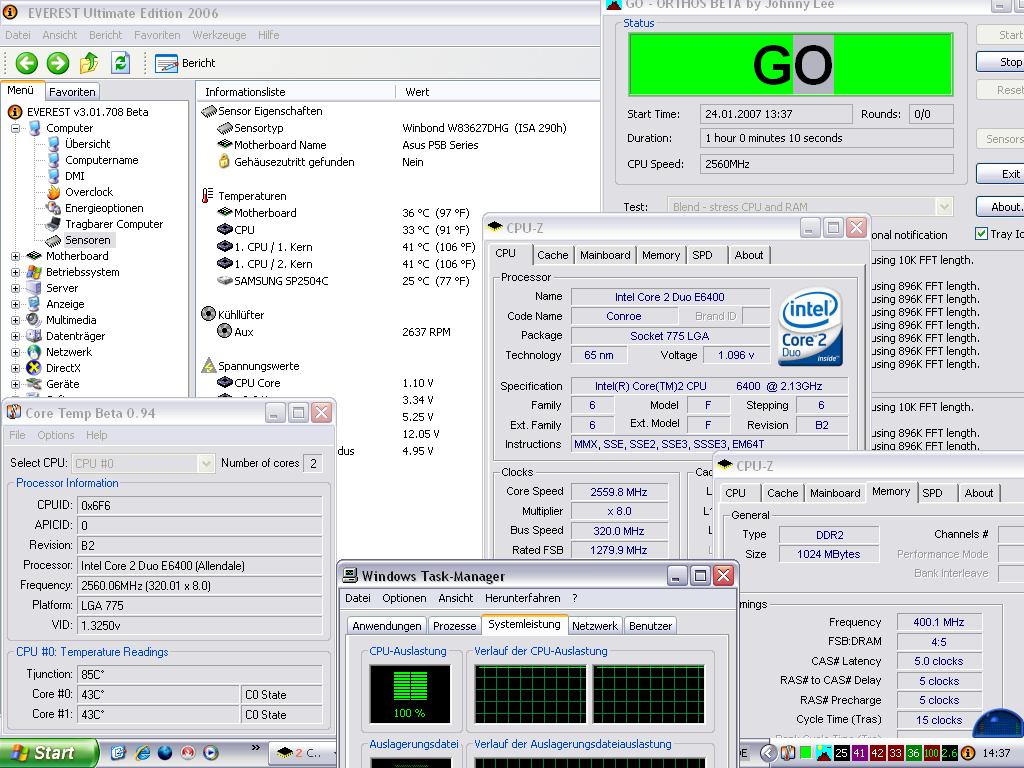Open the Mainboard tab in the CPU-Z CPU window
The image size is (1024, 768).
(x=605, y=255)
